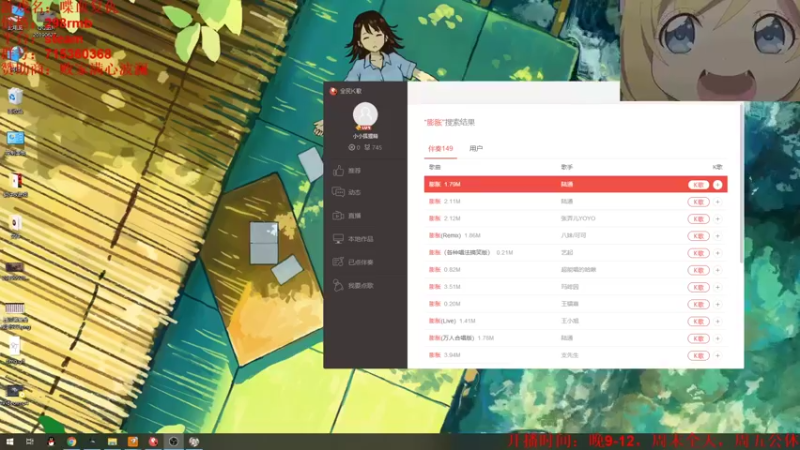The width and height of the screenshot is (800, 450).
Task: Open 直播 live section in the sidebar
Action: tap(347, 216)
